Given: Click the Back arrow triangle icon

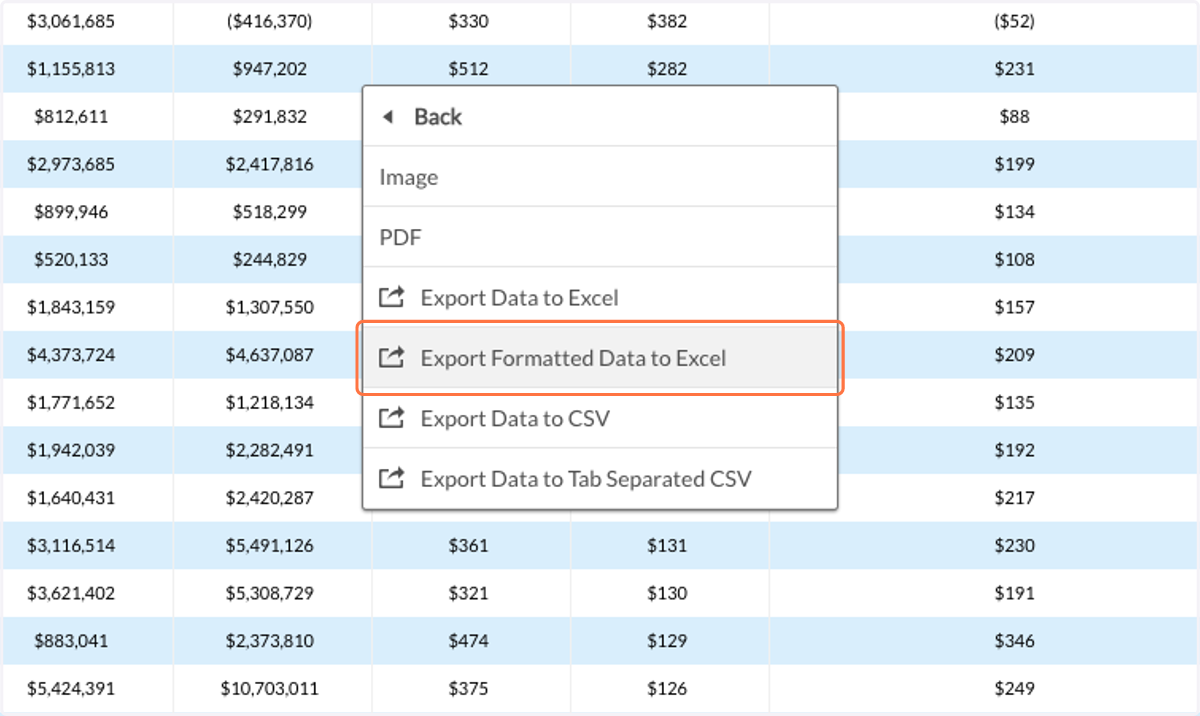Looking at the screenshot, I should click(388, 117).
